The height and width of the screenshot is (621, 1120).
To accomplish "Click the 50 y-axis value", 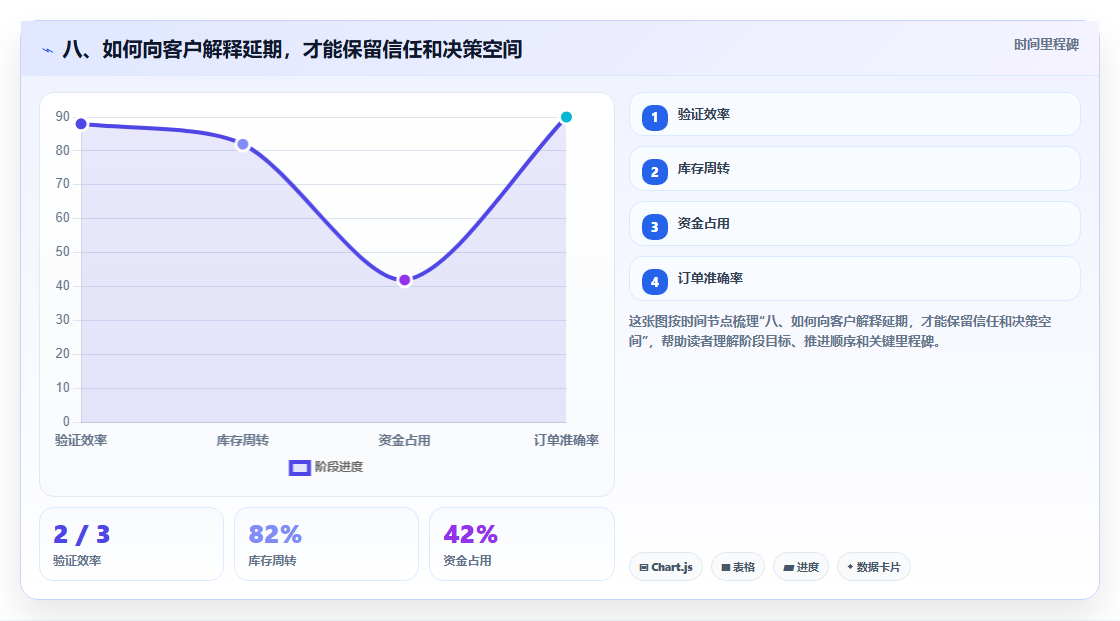I will click(63, 252).
